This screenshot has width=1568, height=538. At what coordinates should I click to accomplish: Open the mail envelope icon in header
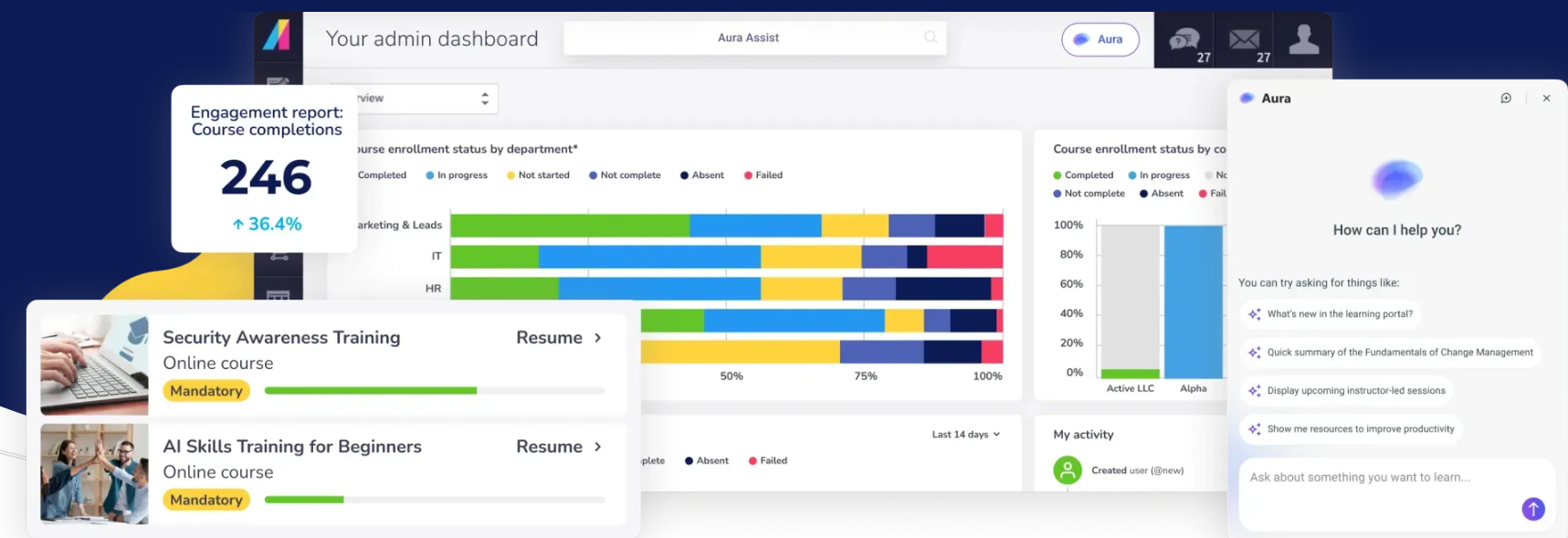(1244, 39)
